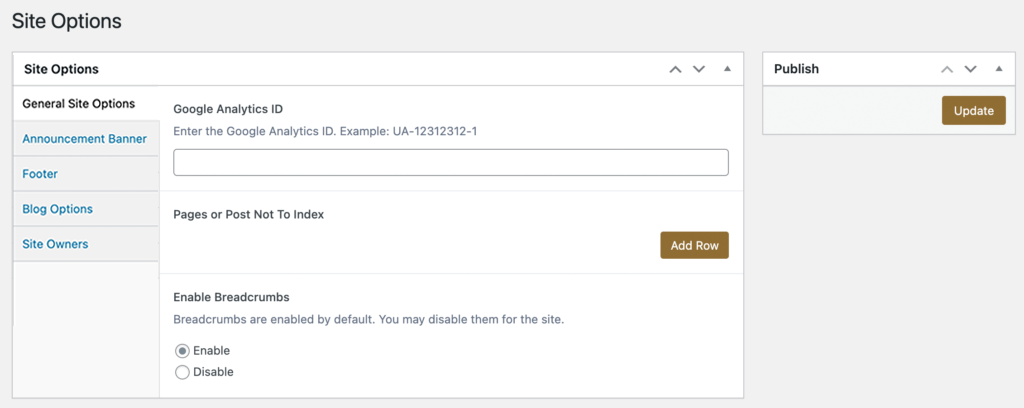Click the Add Row button
The width and height of the screenshot is (1024, 408).
coord(694,245)
